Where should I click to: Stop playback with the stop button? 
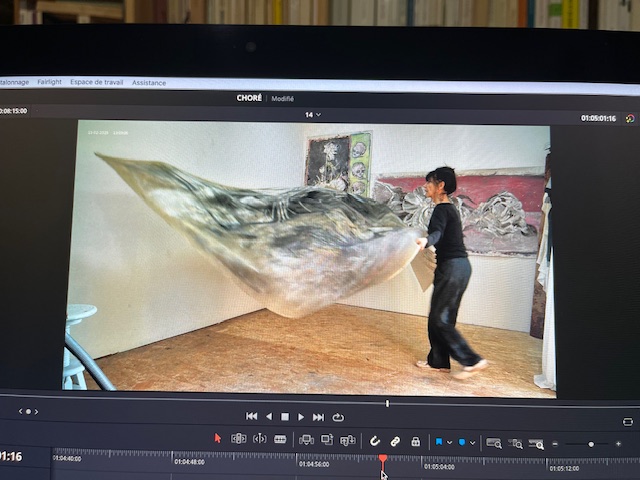click(285, 417)
